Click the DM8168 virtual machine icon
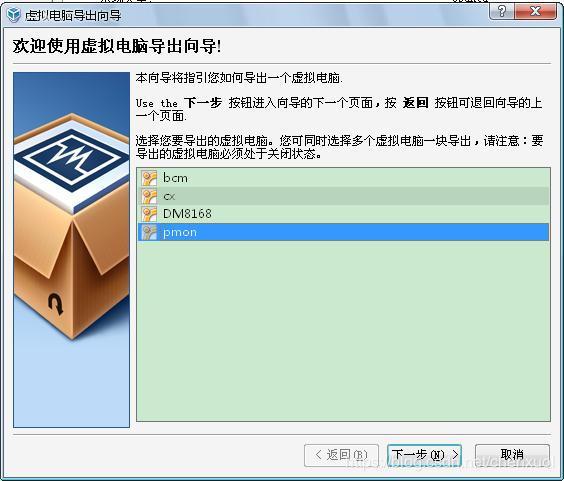 [x=149, y=214]
